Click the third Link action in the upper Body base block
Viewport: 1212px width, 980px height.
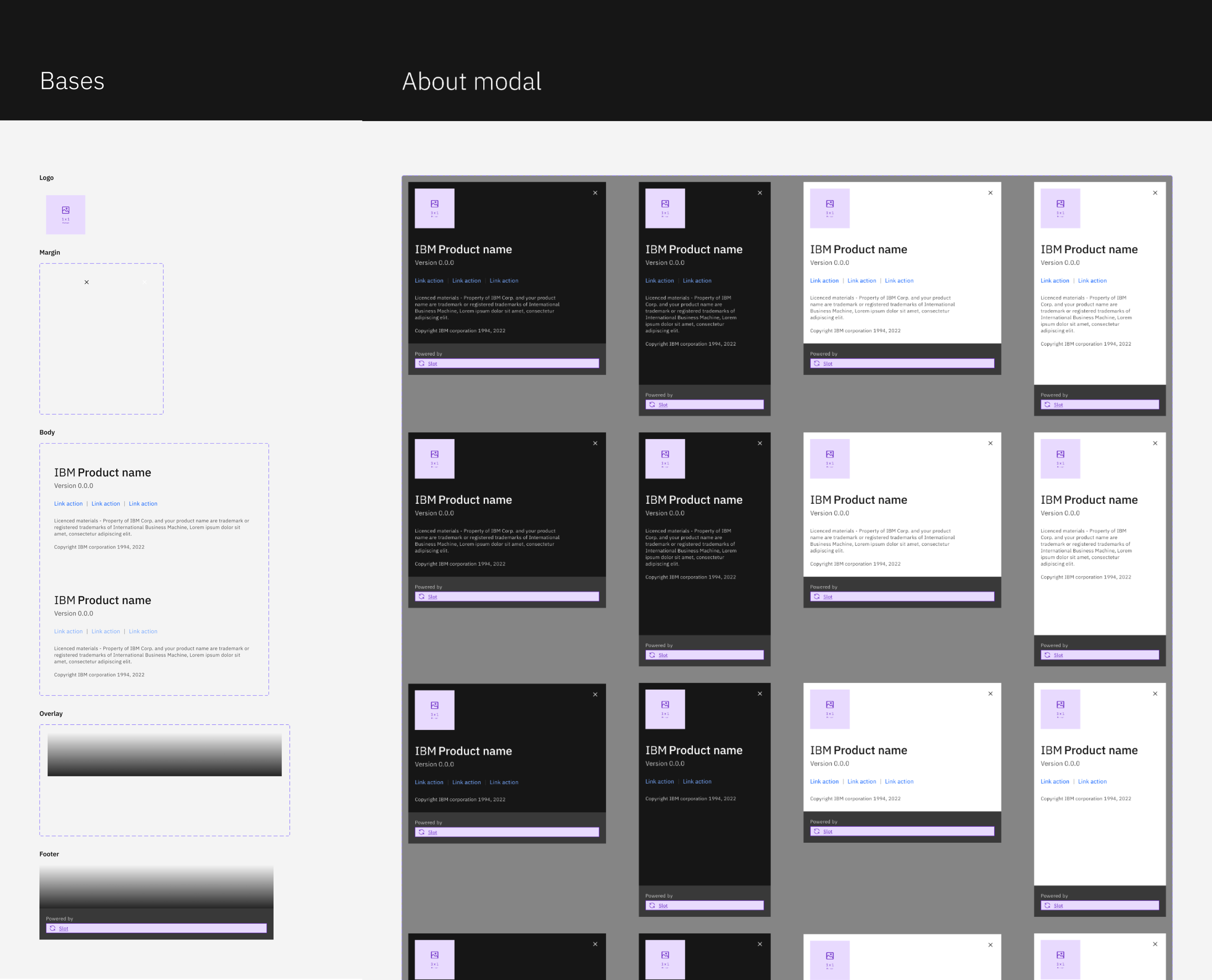point(143,503)
